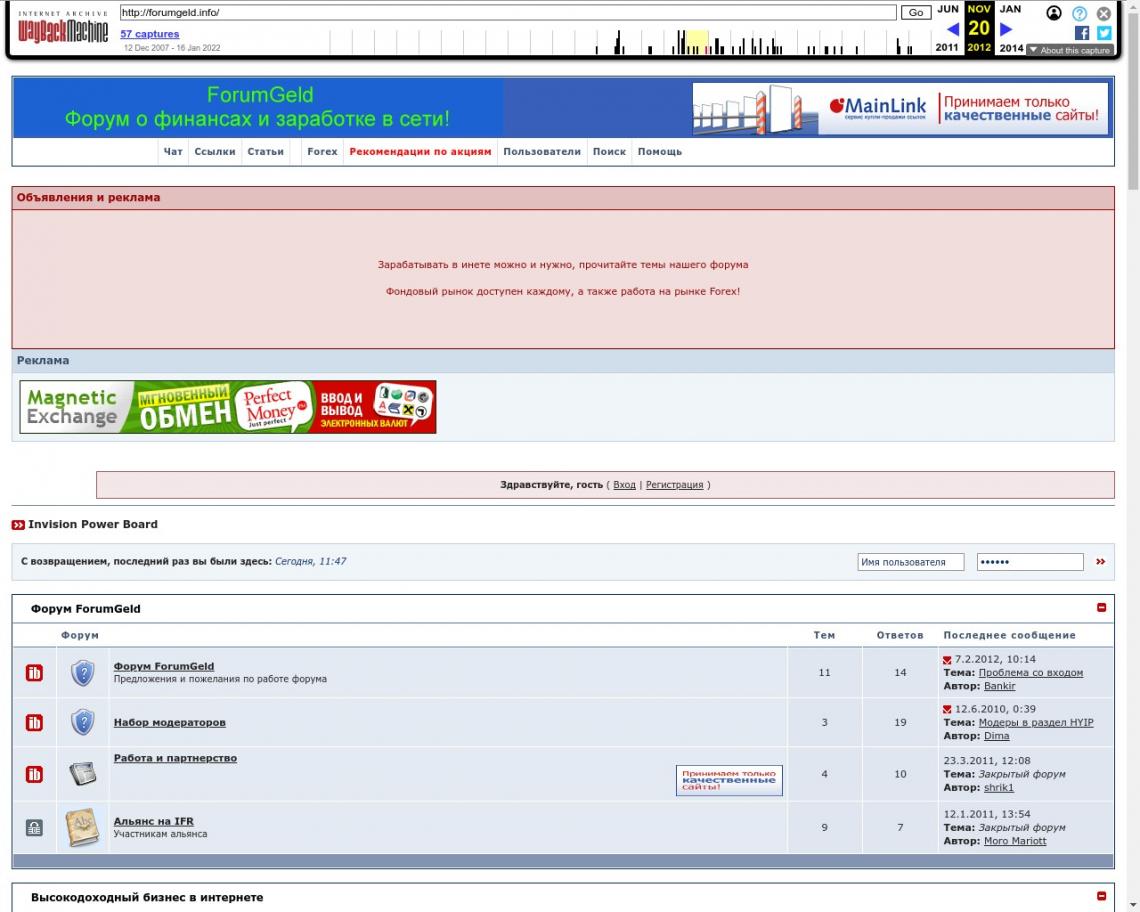The width and height of the screenshot is (1140, 912).
Task: Open Ссылки menu item
Action: (x=214, y=152)
